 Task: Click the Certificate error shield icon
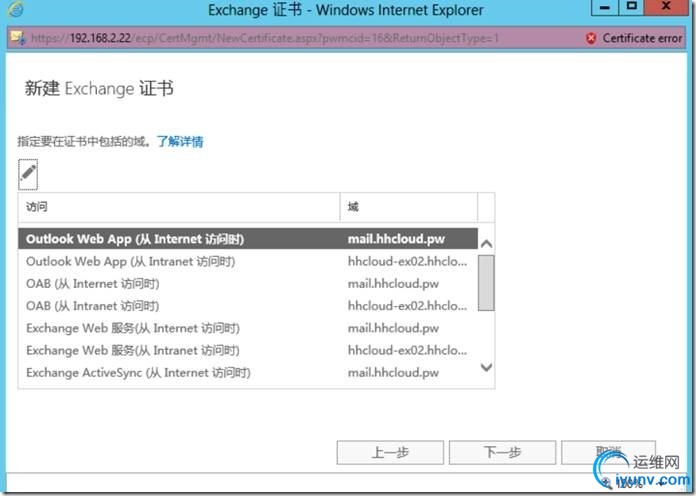[591, 39]
